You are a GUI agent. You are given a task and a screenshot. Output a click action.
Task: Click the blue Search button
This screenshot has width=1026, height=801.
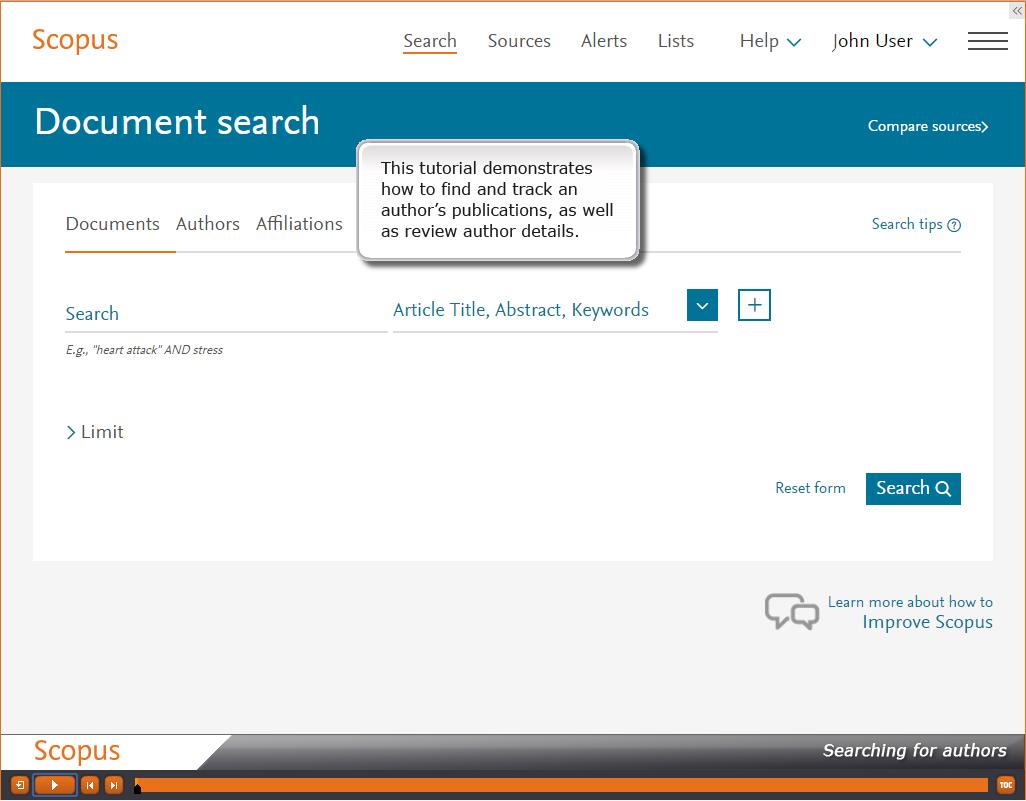point(913,489)
